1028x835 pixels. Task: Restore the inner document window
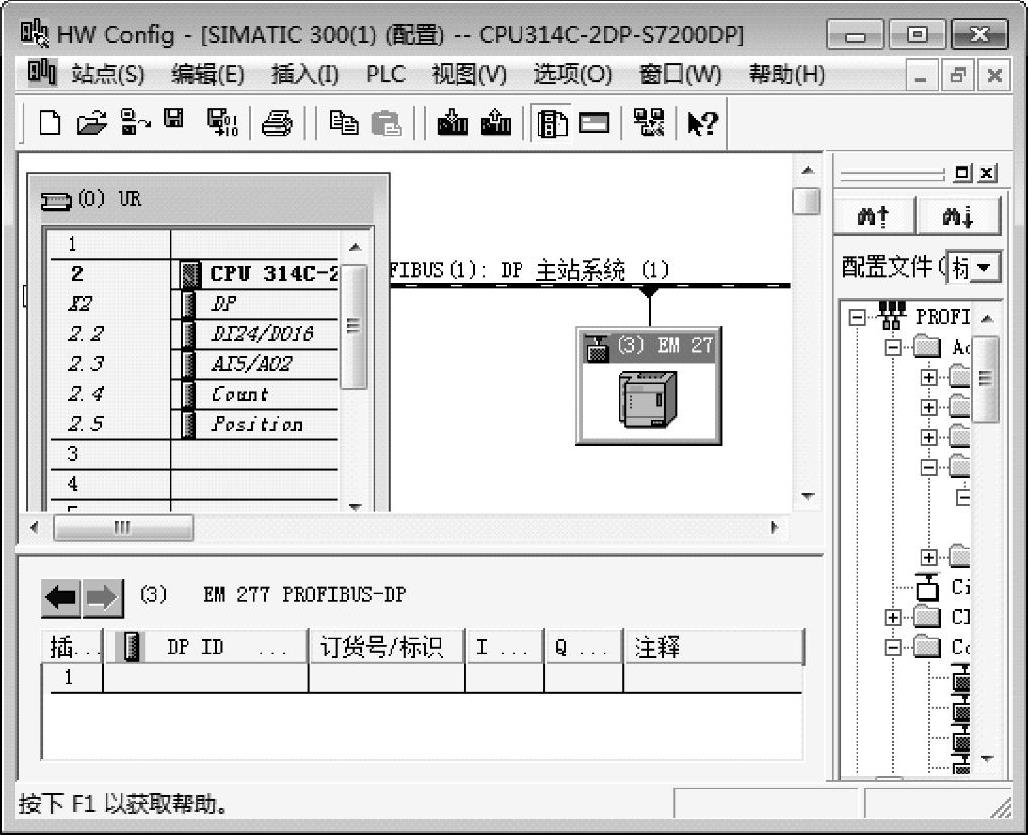click(x=958, y=76)
